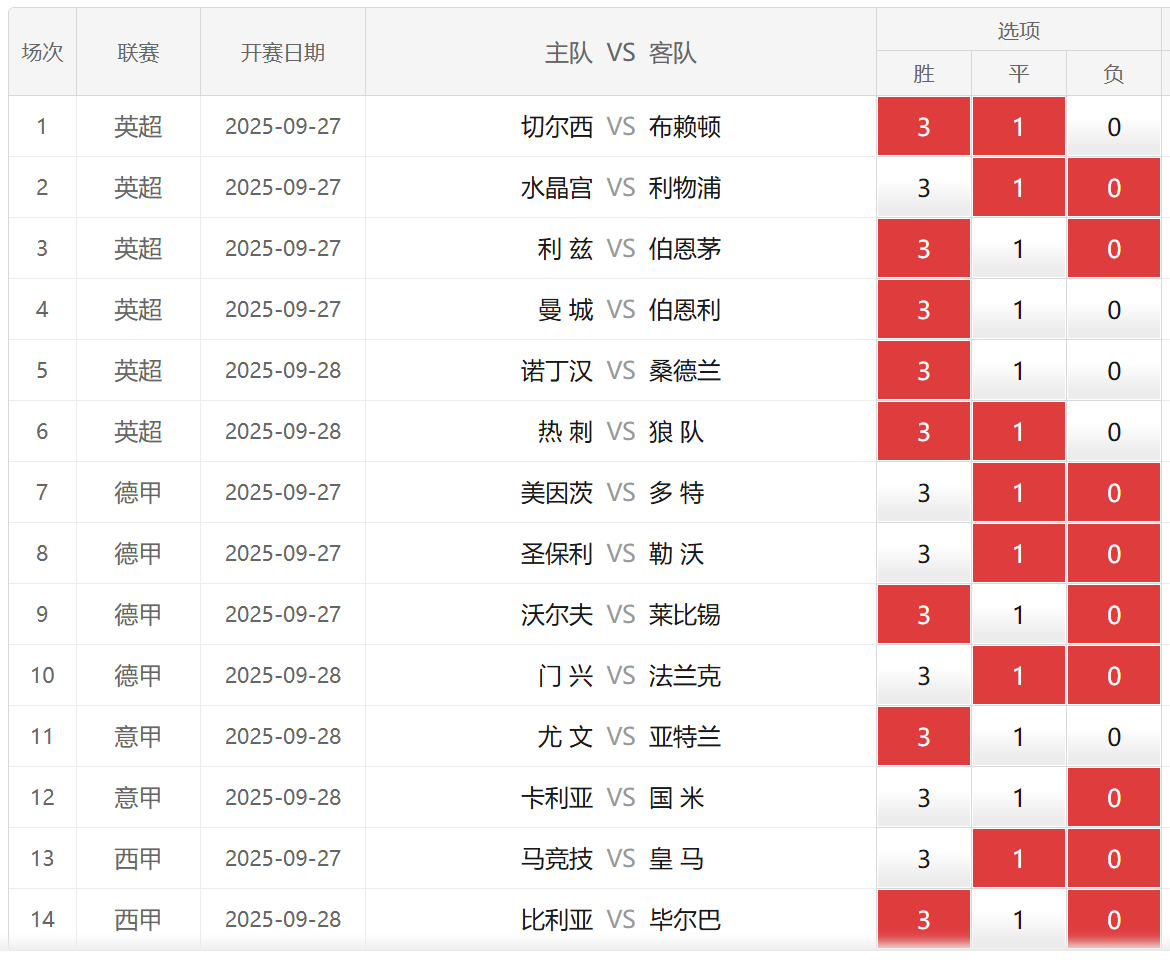This screenshot has width=1170, height=960.
Task: Enable 胜 (3) for 门兴 VS 法兰克
Action: click(923, 676)
